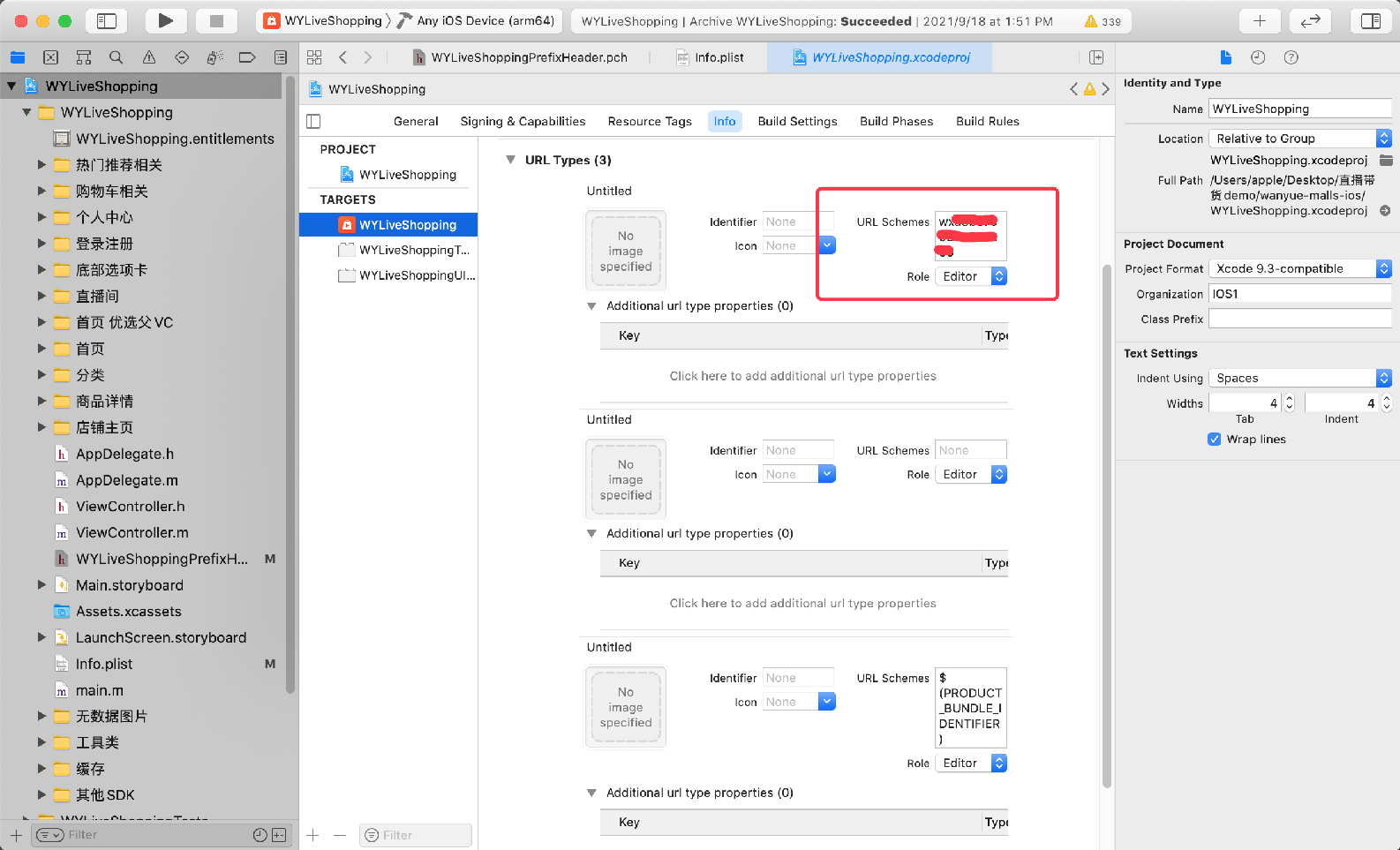
Task: Click to add url properties in first URL type
Action: [802, 376]
